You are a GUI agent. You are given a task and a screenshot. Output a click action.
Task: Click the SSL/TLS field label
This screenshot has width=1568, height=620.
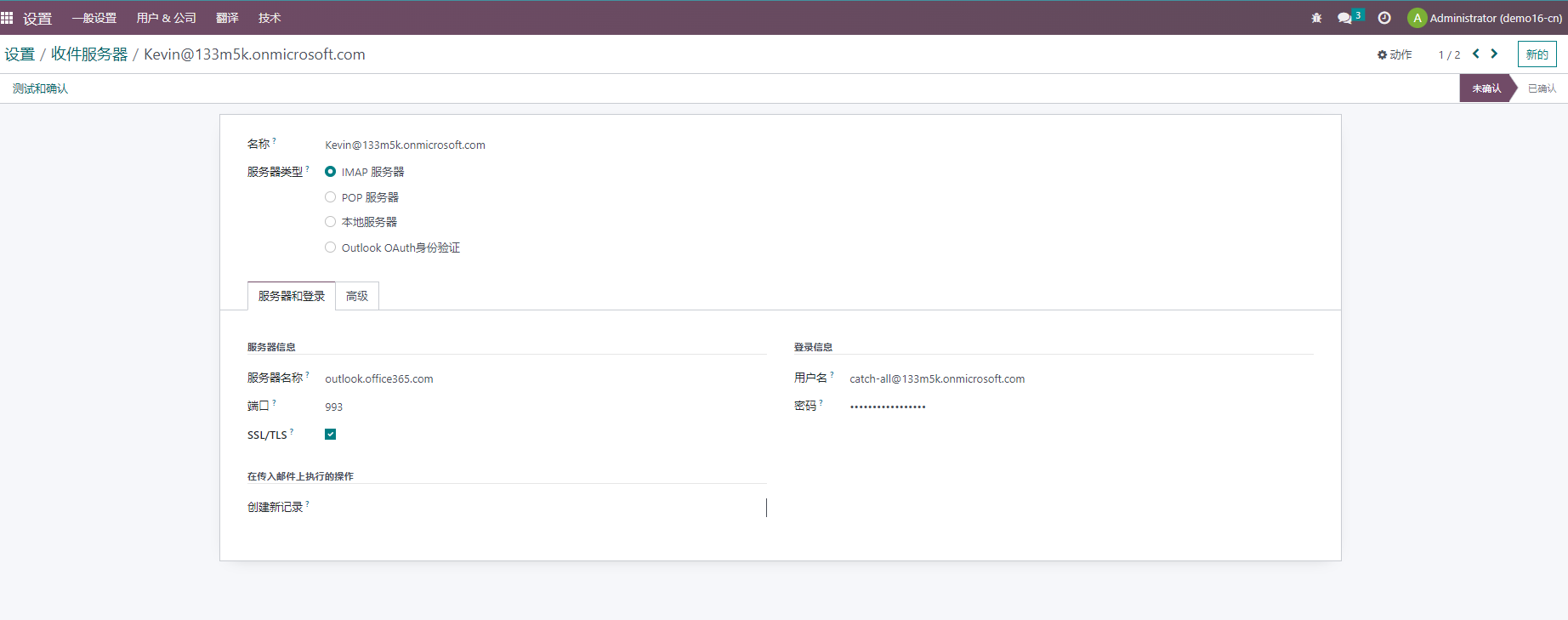(267, 435)
